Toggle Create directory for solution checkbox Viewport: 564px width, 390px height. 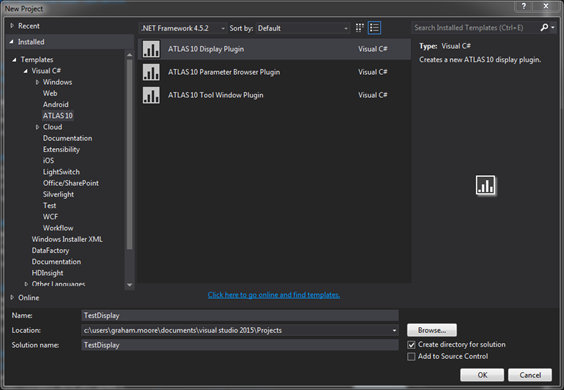click(411, 345)
